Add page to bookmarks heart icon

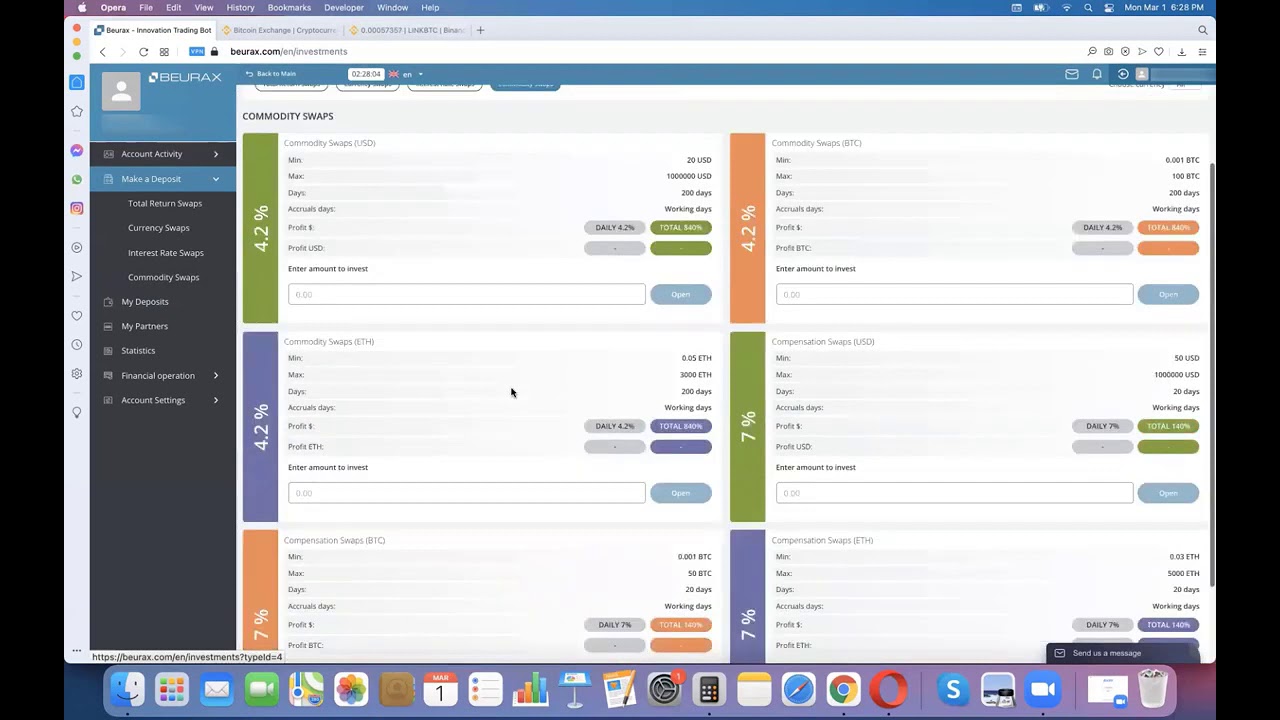[x=1159, y=52]
